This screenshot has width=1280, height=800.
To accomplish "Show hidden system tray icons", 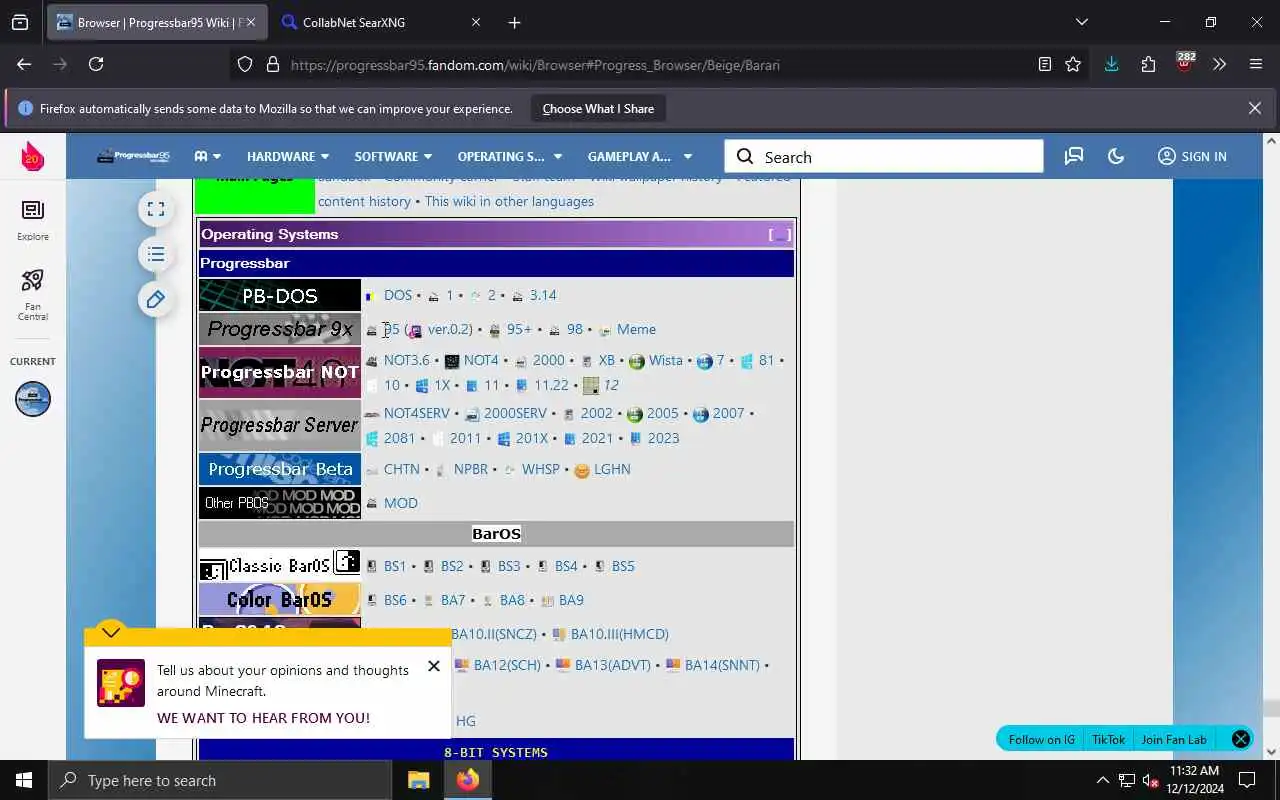I will (x=1103, y=780).
